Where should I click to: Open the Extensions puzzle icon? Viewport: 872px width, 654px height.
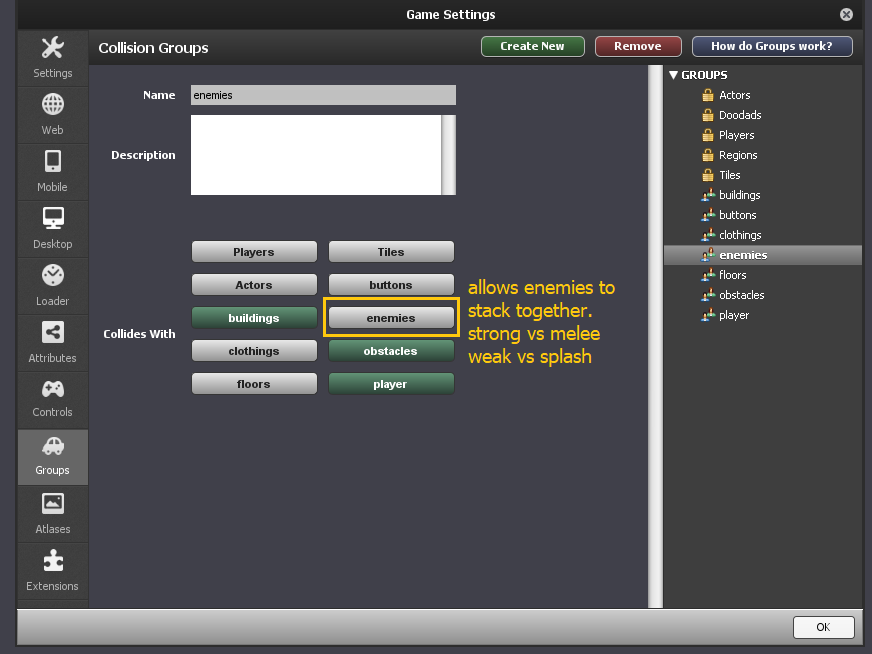tap(52, 561)
